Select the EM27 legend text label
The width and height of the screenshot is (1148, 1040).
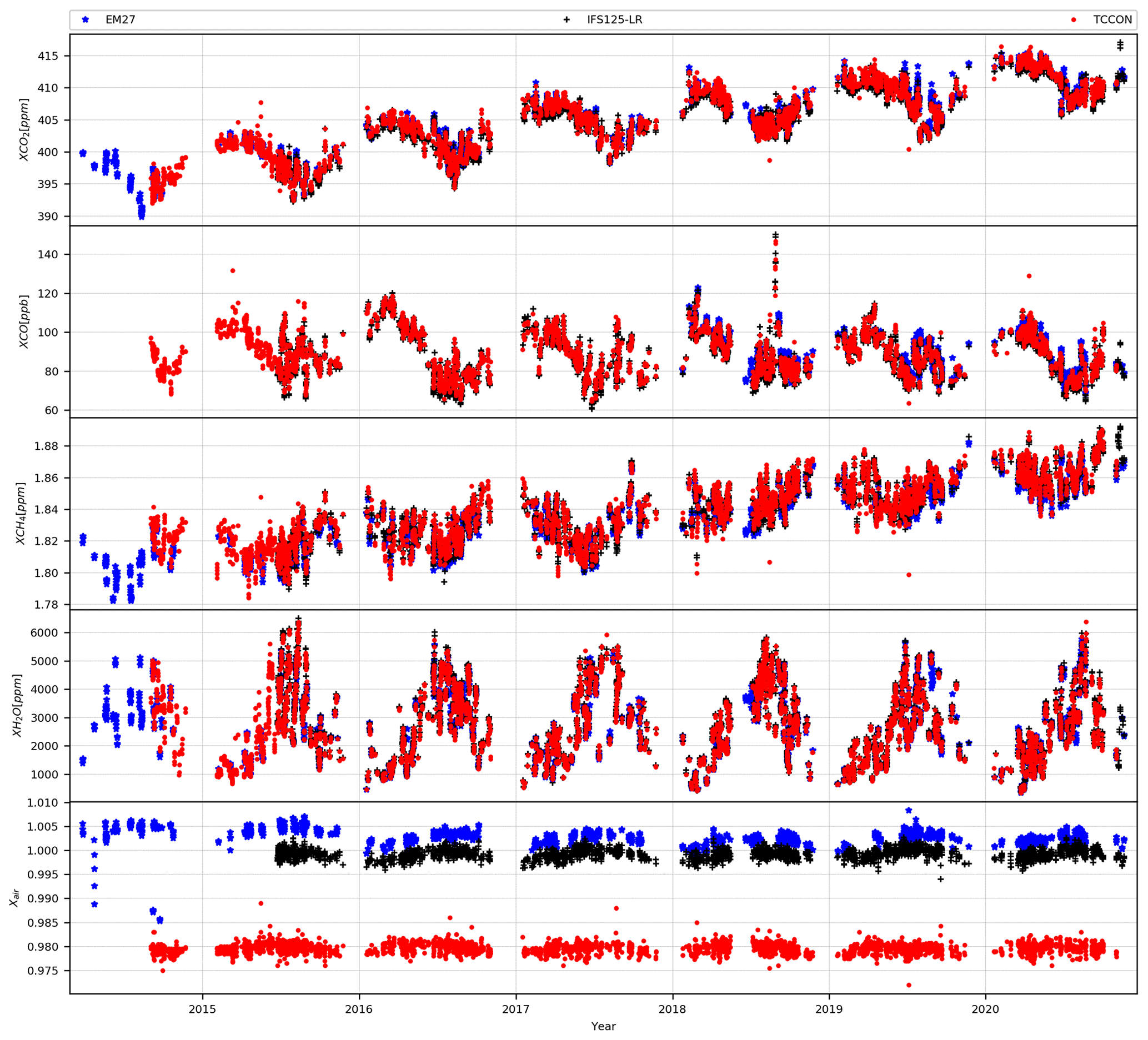[120, 20]
